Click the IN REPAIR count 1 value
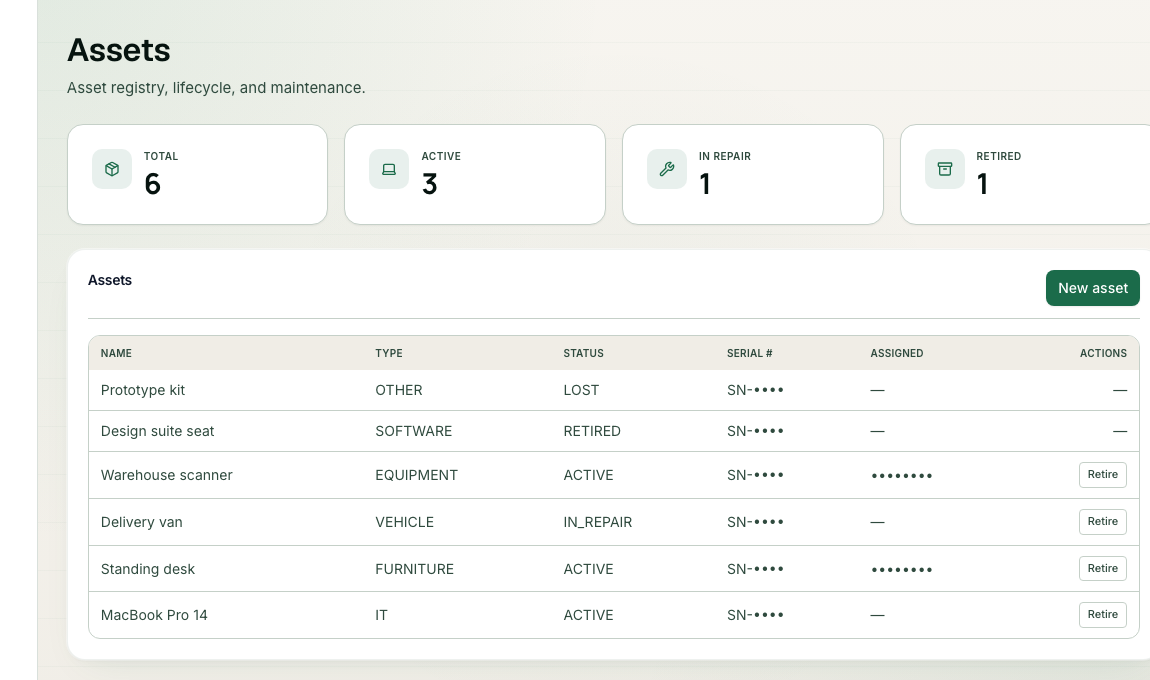Viewport: 1150px width, 680px height. (x=705, y=184)
